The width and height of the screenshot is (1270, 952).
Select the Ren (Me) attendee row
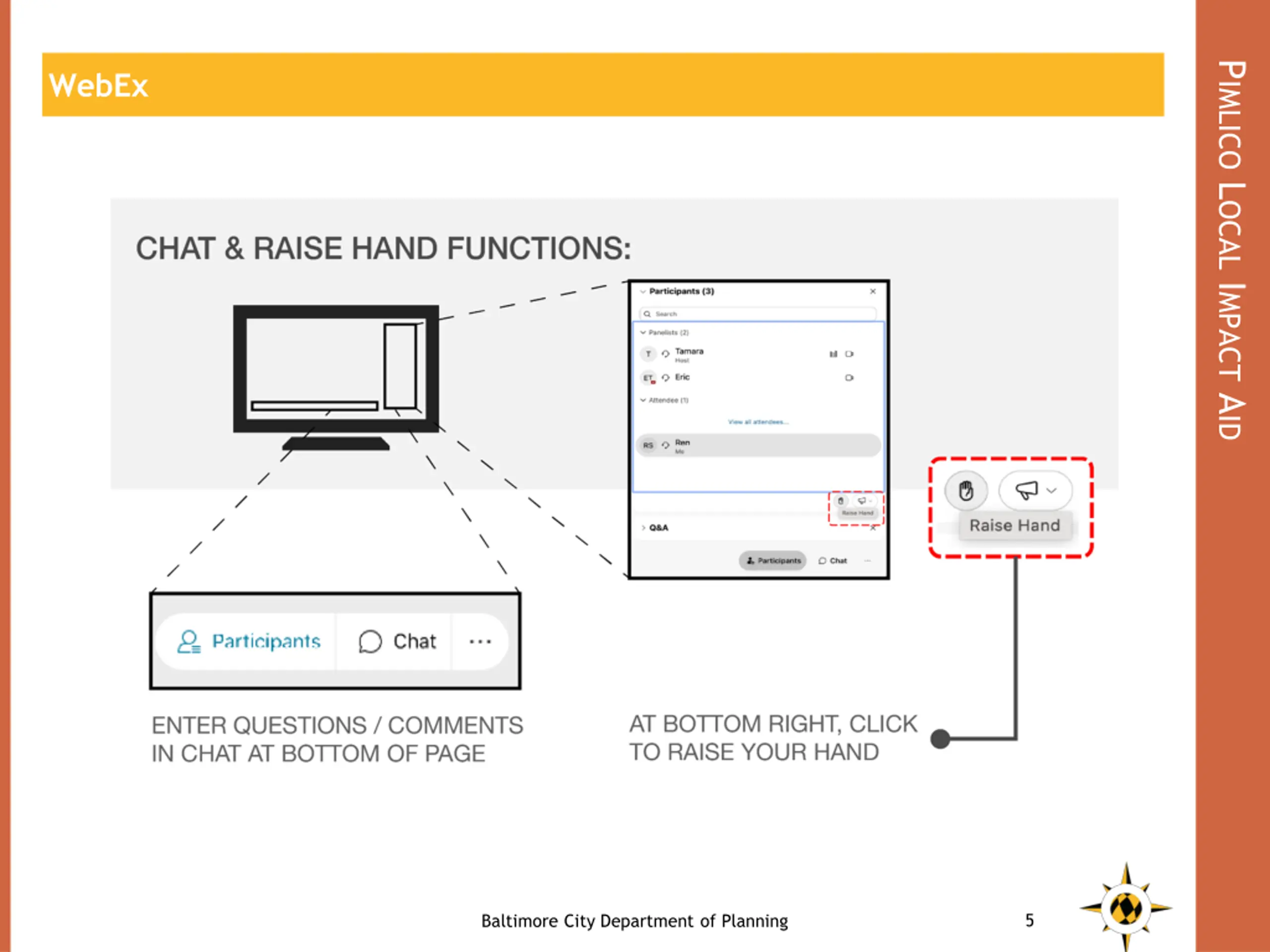[758, 445]
